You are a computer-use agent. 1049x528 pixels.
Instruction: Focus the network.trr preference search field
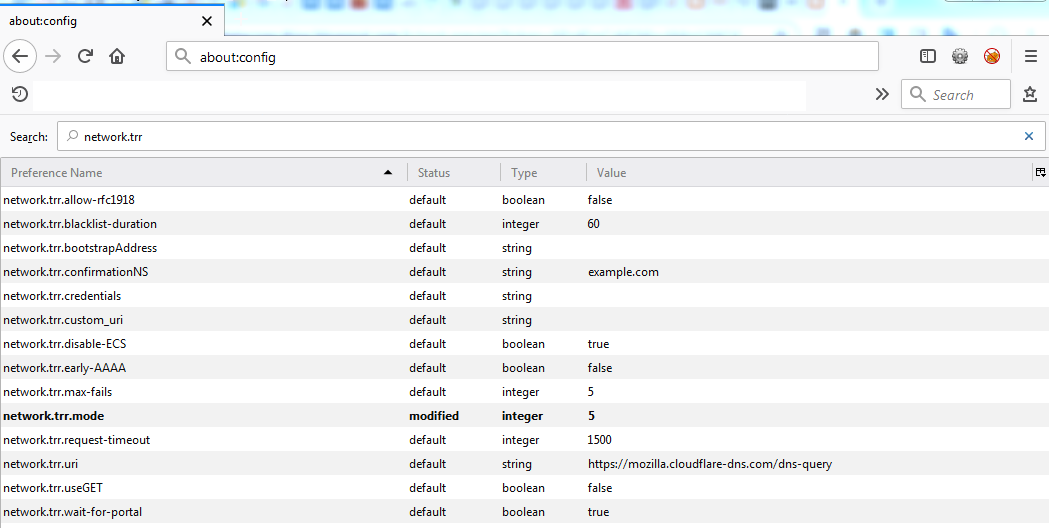551,137
